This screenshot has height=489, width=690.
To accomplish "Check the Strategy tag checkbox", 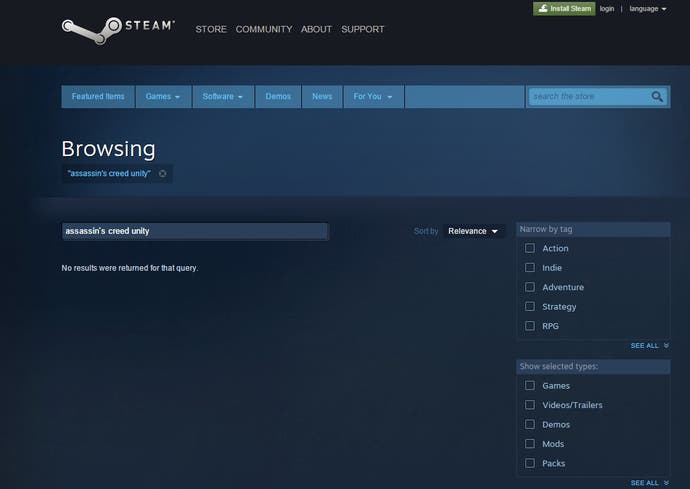I will click(x=530, y=306).
